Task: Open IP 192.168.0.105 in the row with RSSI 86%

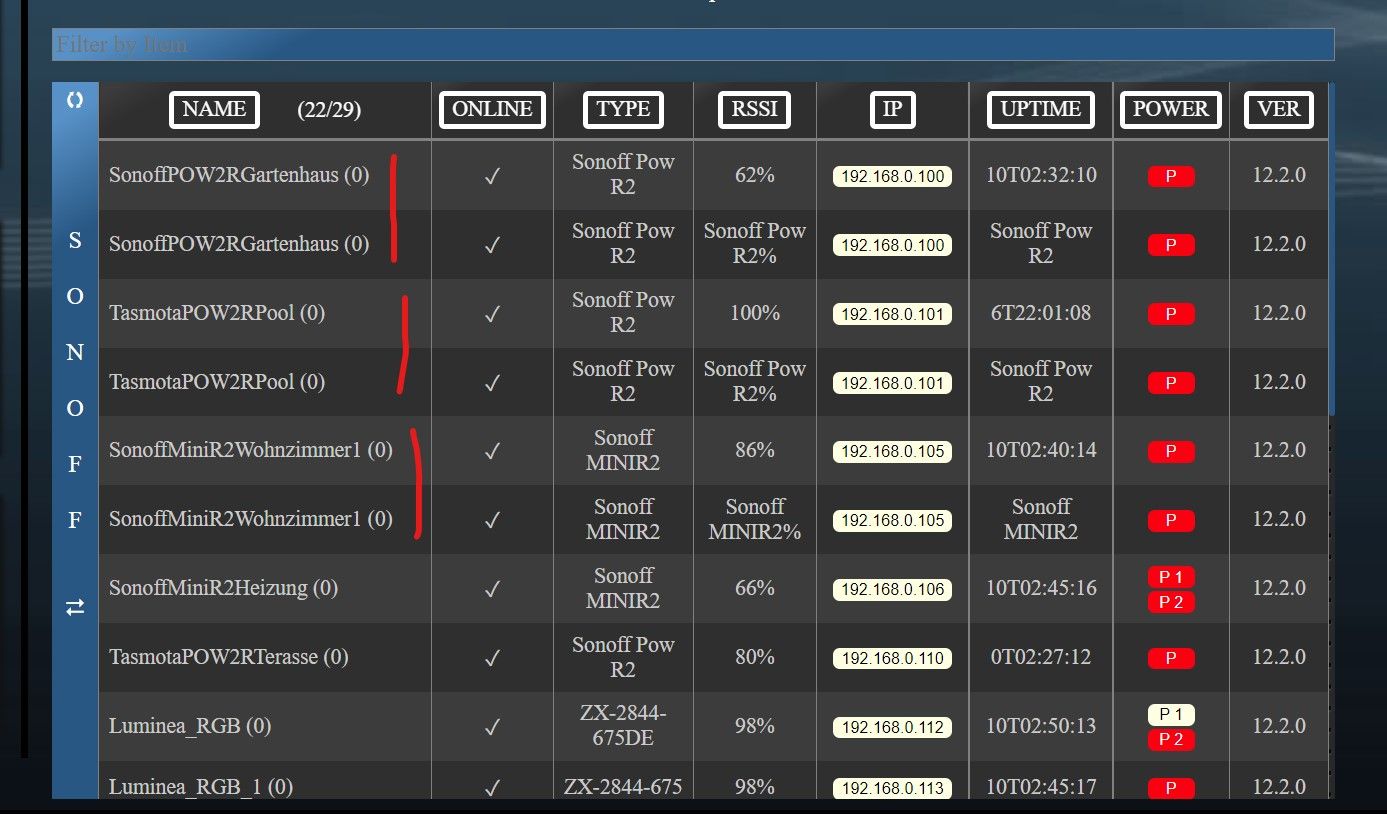Action: point(892,452)
